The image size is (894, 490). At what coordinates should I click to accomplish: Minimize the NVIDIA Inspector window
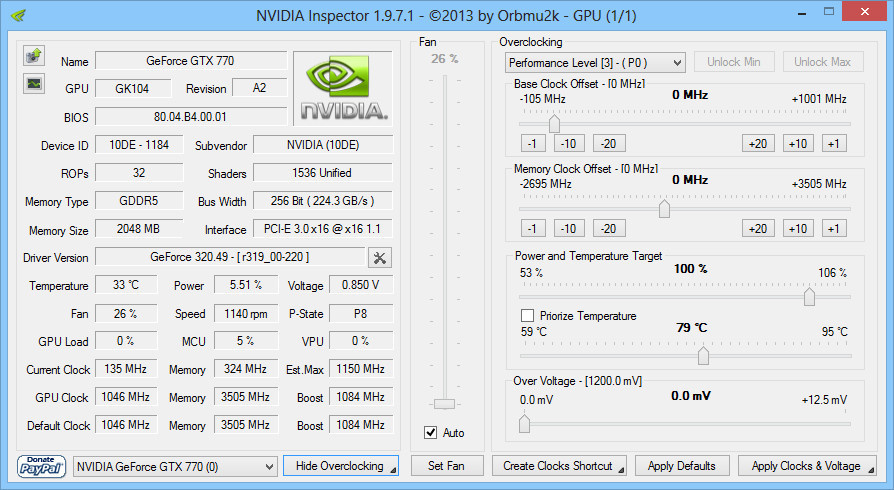[x=802, y=13]
